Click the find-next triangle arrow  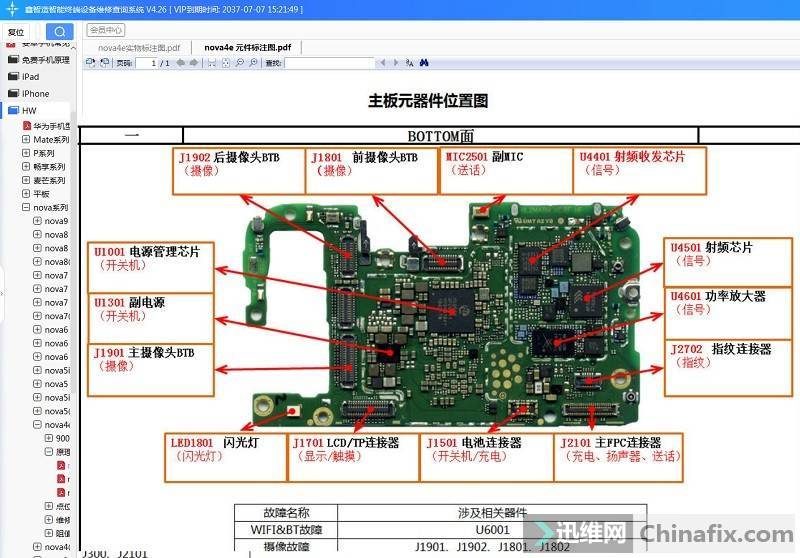pyautogui.click(x=395, y=63)
